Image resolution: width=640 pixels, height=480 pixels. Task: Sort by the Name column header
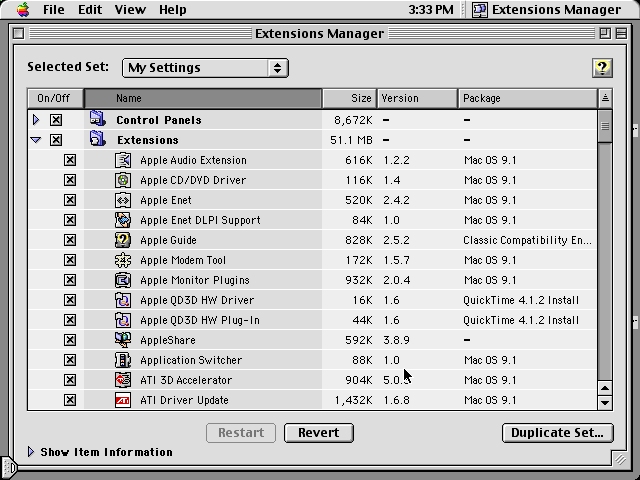pos(203,98)
